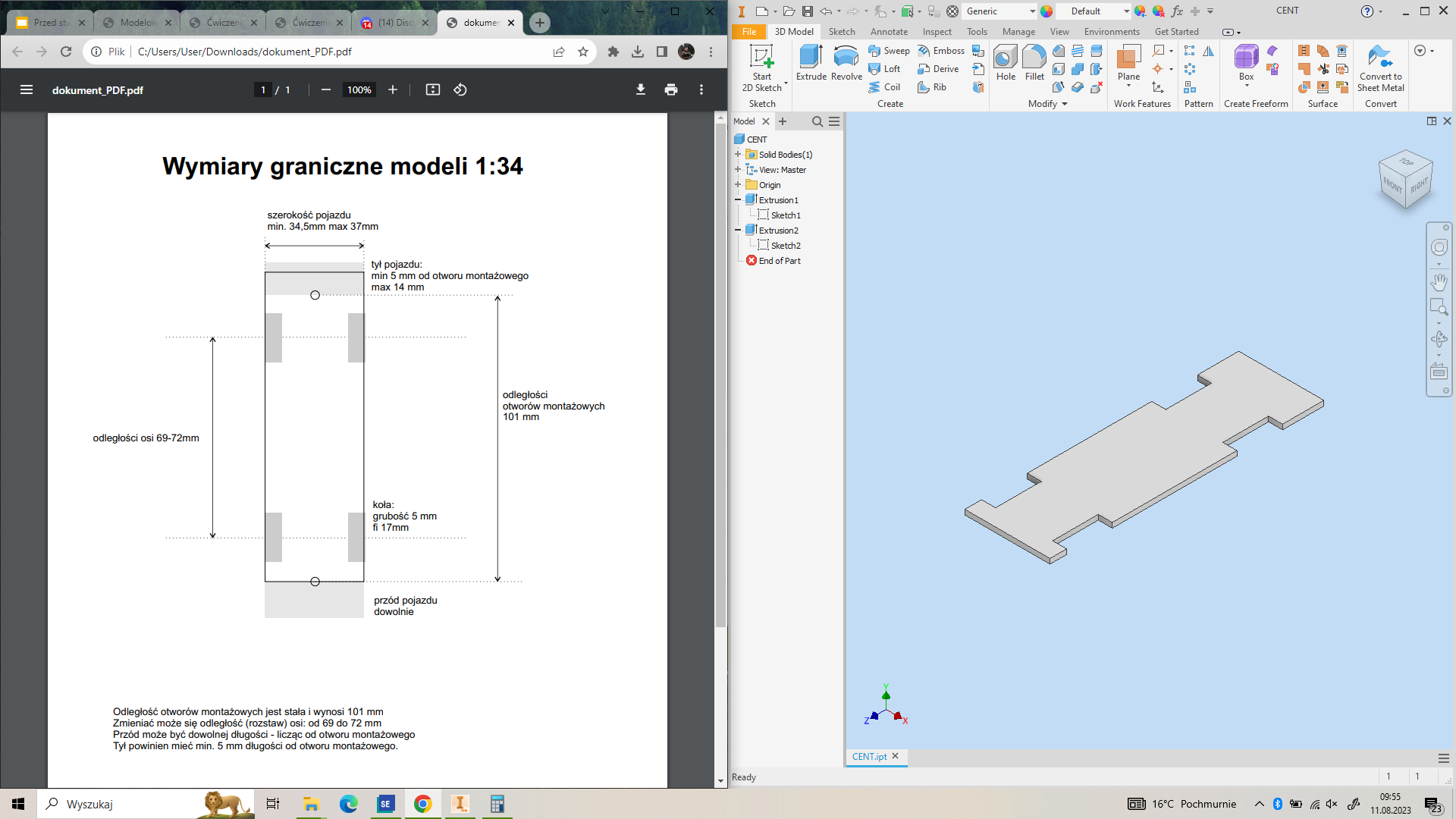Activate the Revolve tool
The height and width of the screenshot is (819, 1456).
846,62
